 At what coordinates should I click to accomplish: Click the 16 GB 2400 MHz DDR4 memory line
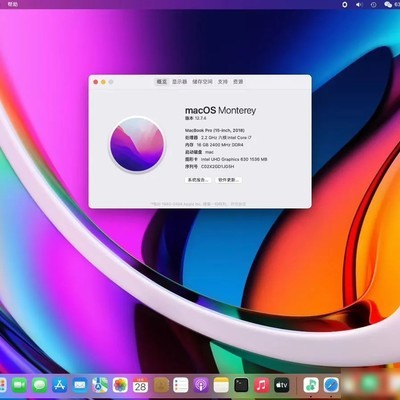214,145
